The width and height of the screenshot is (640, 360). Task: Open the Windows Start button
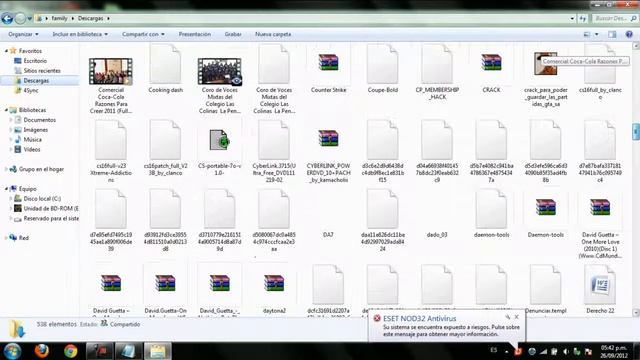click(x=12, y=351)
